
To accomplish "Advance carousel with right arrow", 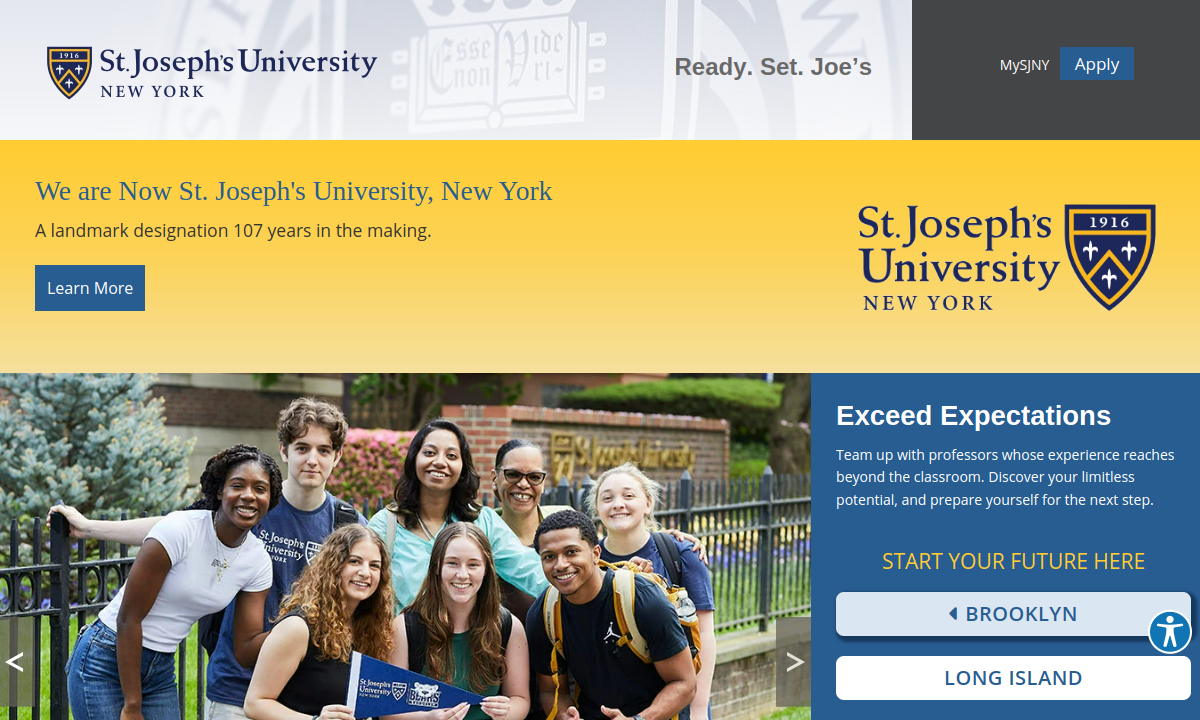I will tap(794, 662).
